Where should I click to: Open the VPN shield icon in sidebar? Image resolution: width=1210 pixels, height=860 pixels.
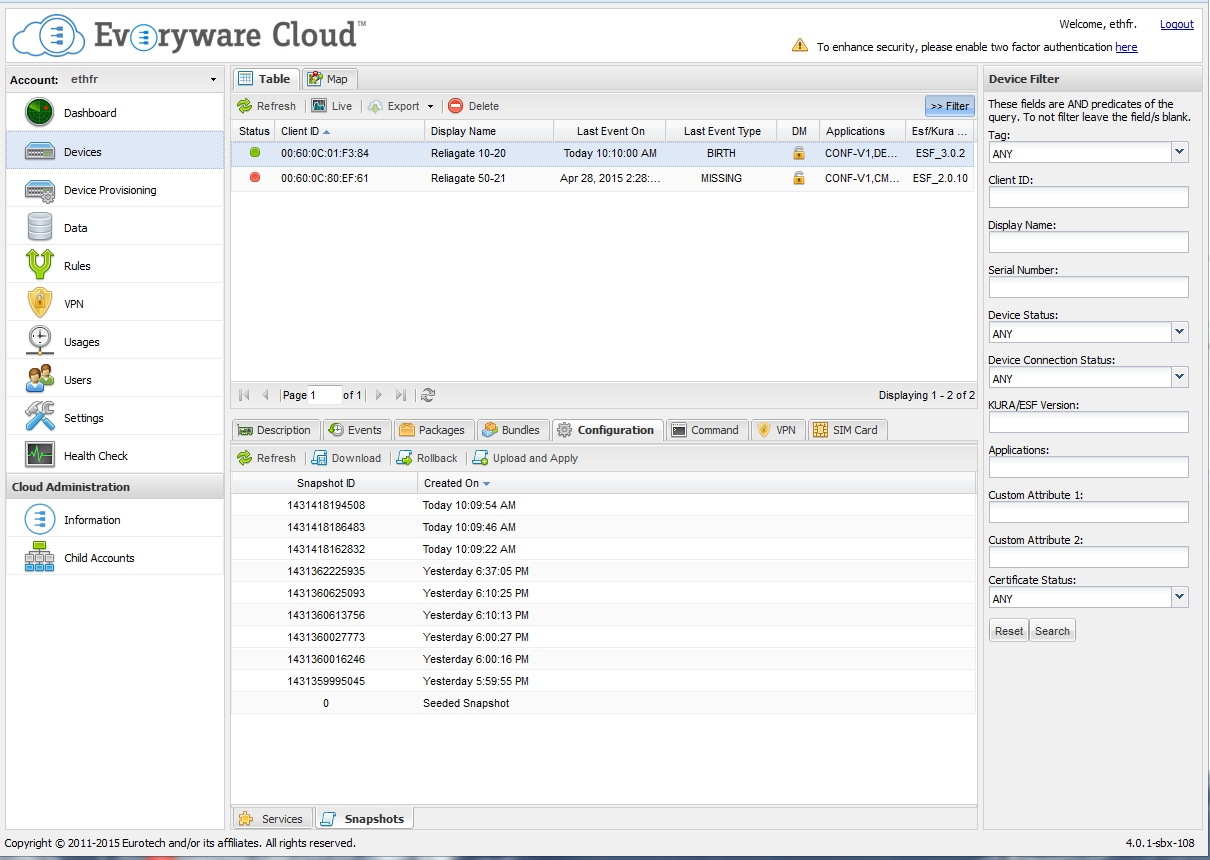[40, 304]
